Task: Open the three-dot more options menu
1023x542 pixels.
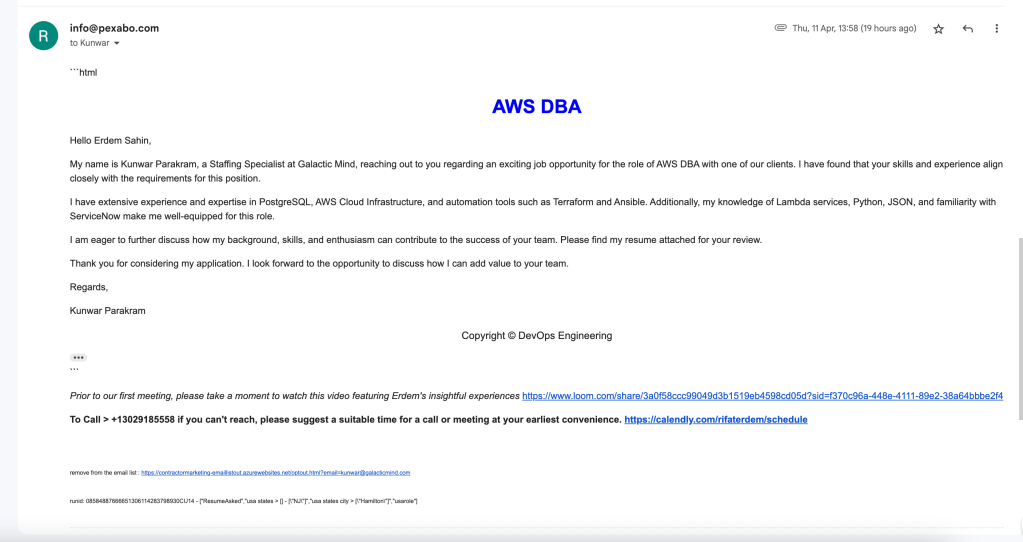Action: pos(996,29)
